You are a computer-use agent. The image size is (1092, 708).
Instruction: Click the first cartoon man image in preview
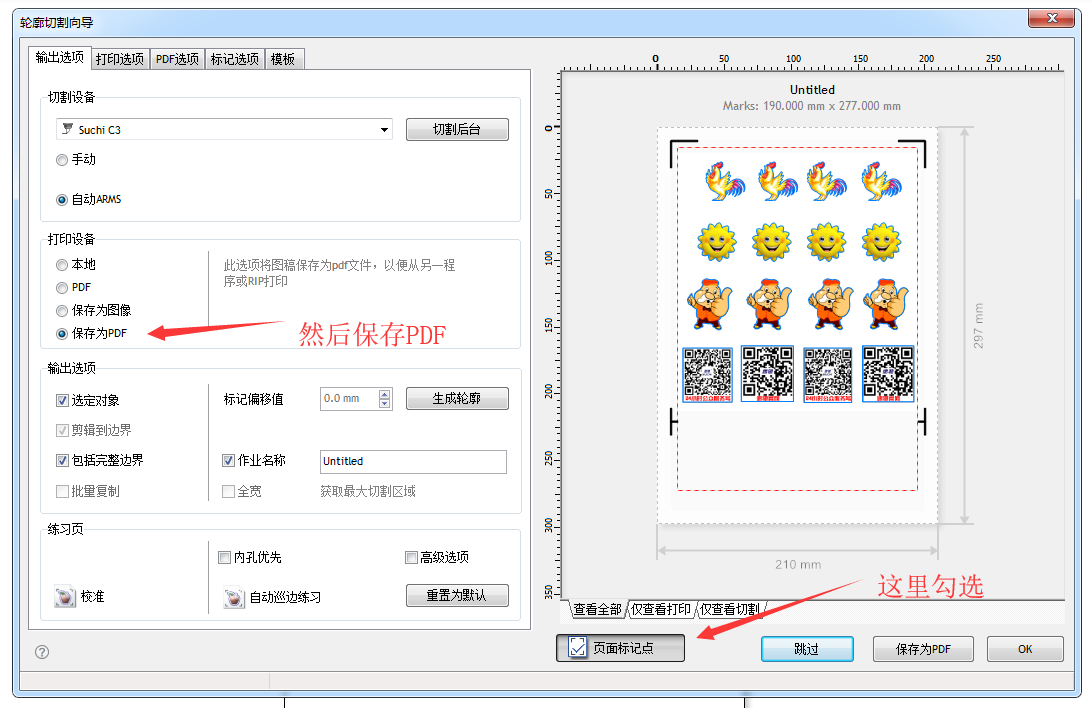[710, 304]
